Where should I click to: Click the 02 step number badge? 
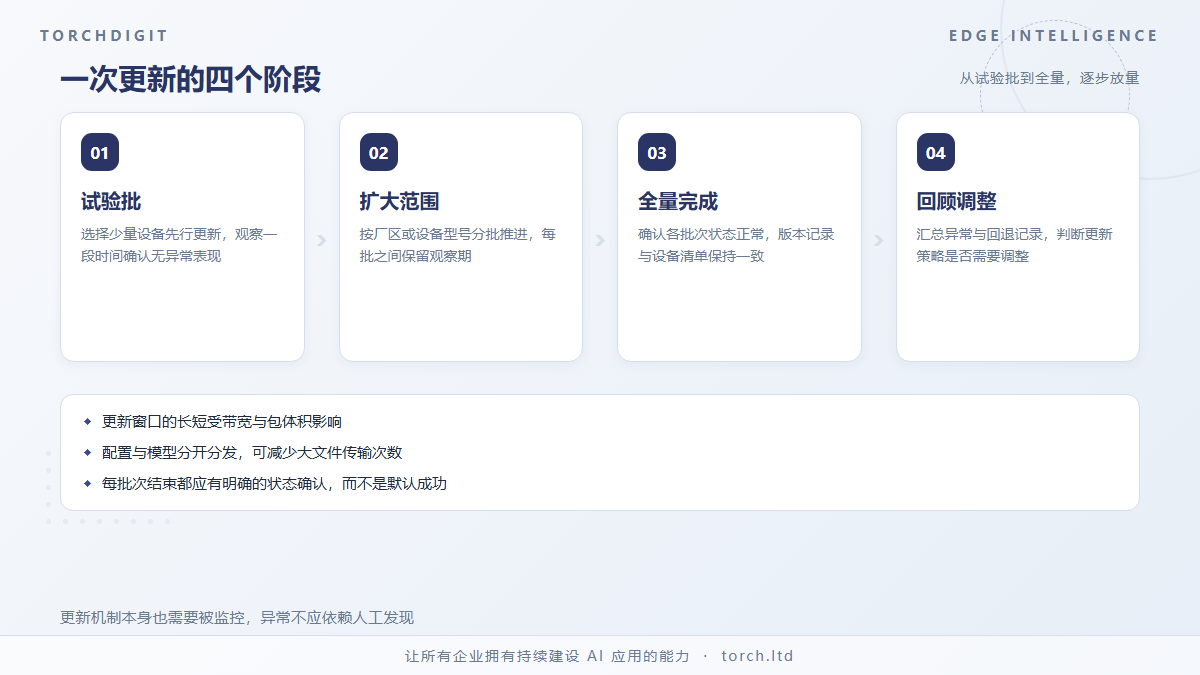tap(379, 153)
